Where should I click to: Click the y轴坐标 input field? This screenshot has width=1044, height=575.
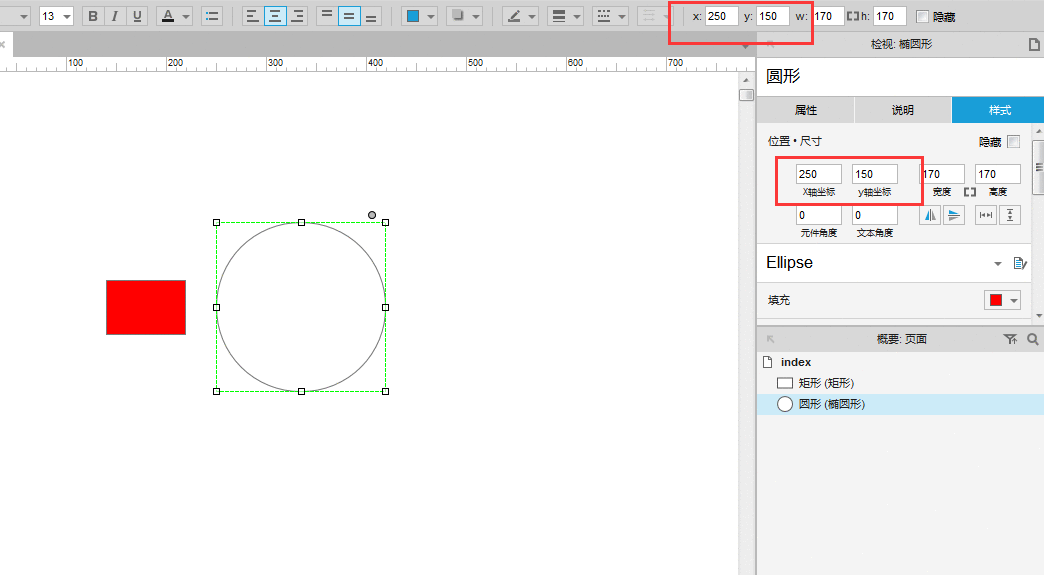[x=875, y=174]
